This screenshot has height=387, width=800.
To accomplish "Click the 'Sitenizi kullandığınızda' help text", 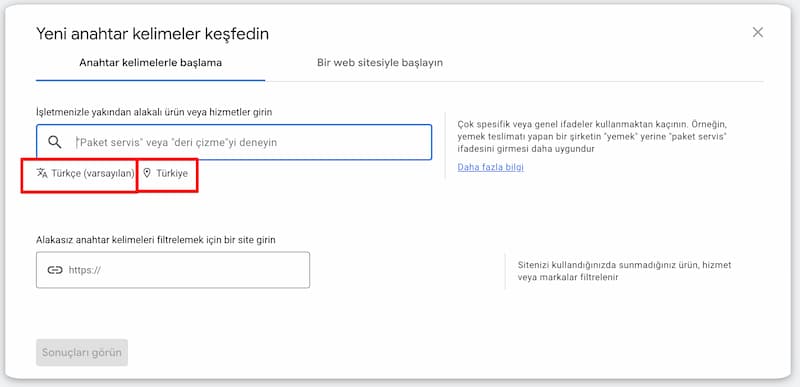I will [624, 271].
